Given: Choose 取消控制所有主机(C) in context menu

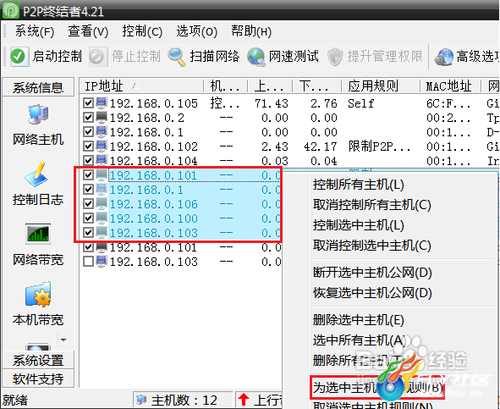Looking at the screenshot, I should (x=372, y=205).
